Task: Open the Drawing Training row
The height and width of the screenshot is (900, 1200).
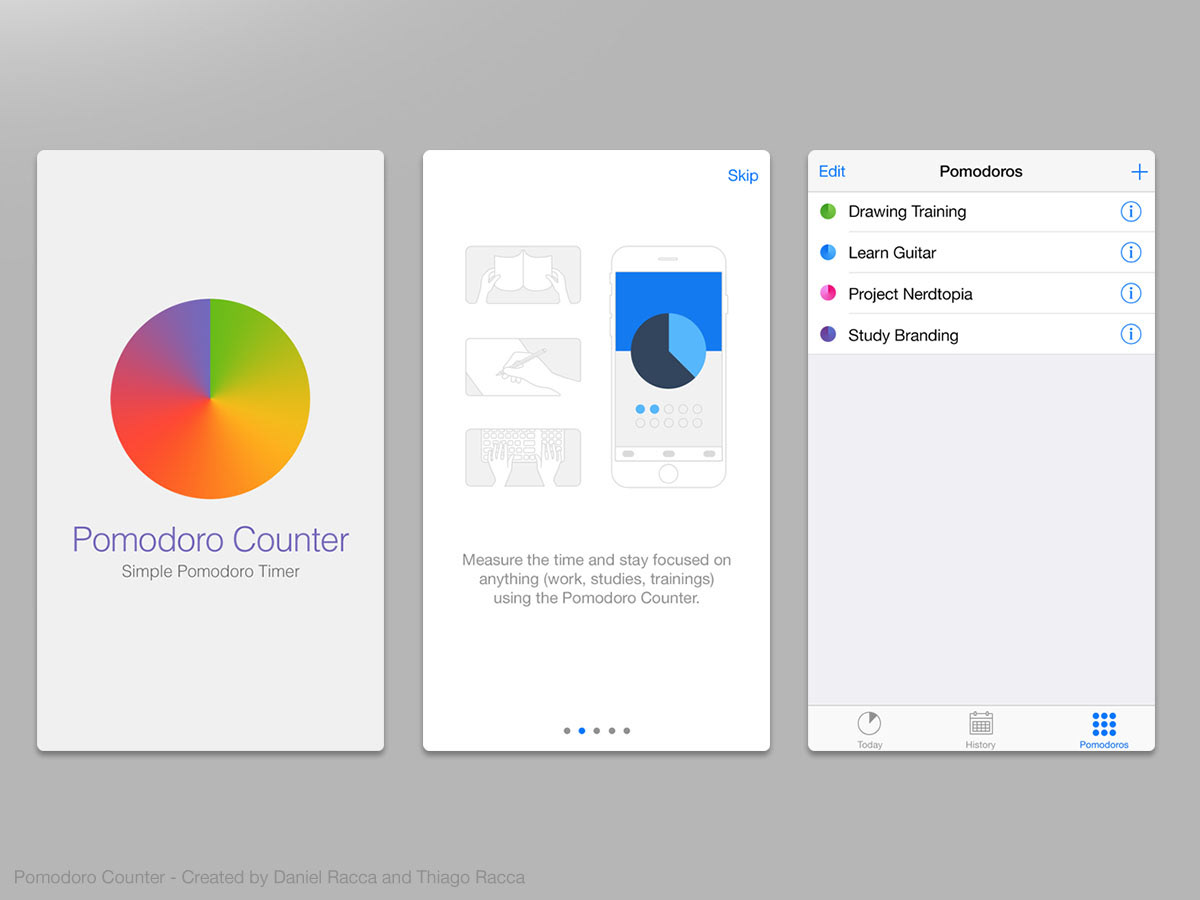Action: coord(981,211)
